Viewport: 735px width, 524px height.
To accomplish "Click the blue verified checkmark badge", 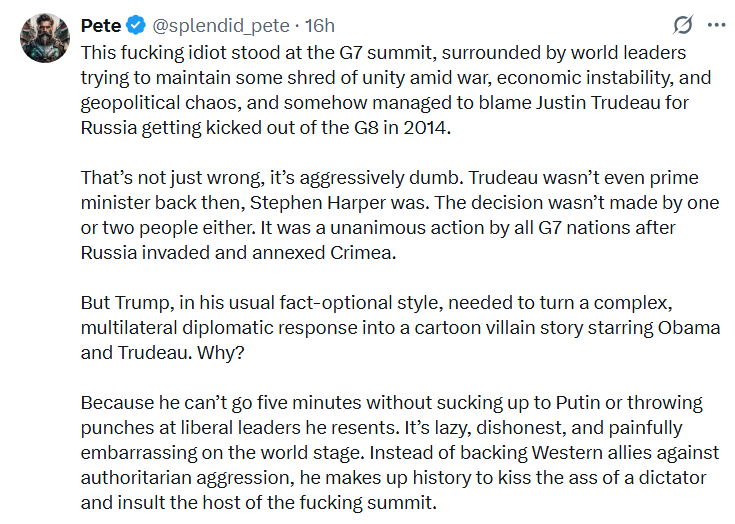I will tap(136, 25).
